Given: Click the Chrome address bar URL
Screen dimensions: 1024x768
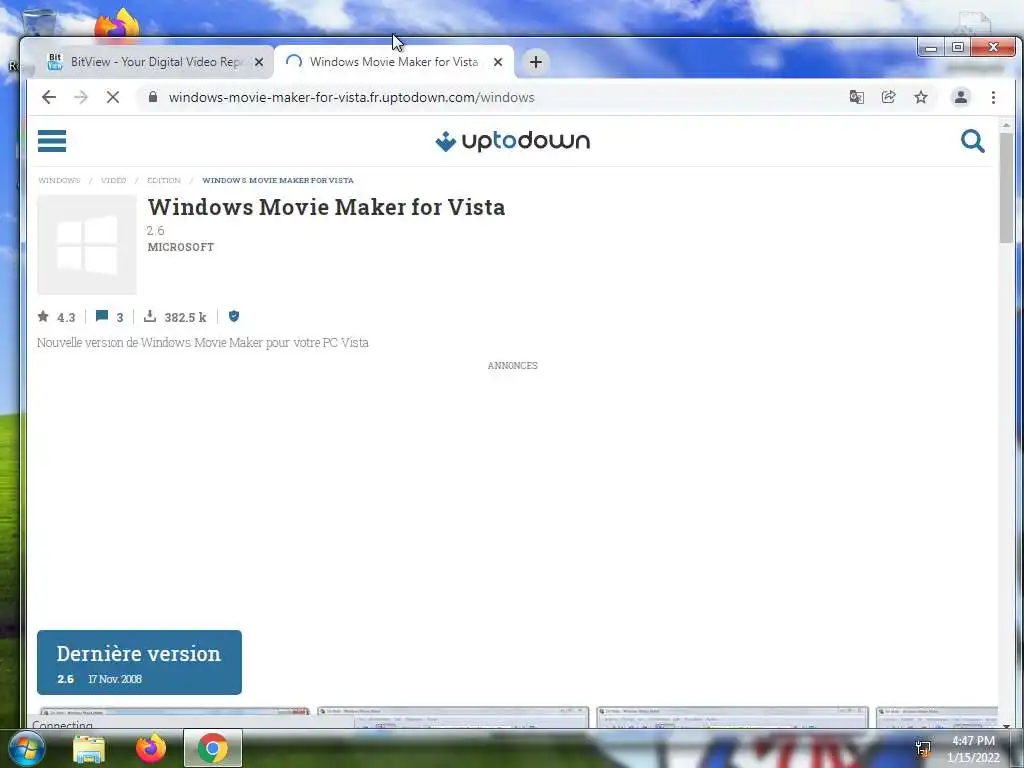Looking at the screenshot, I should [x=351, y=97].
